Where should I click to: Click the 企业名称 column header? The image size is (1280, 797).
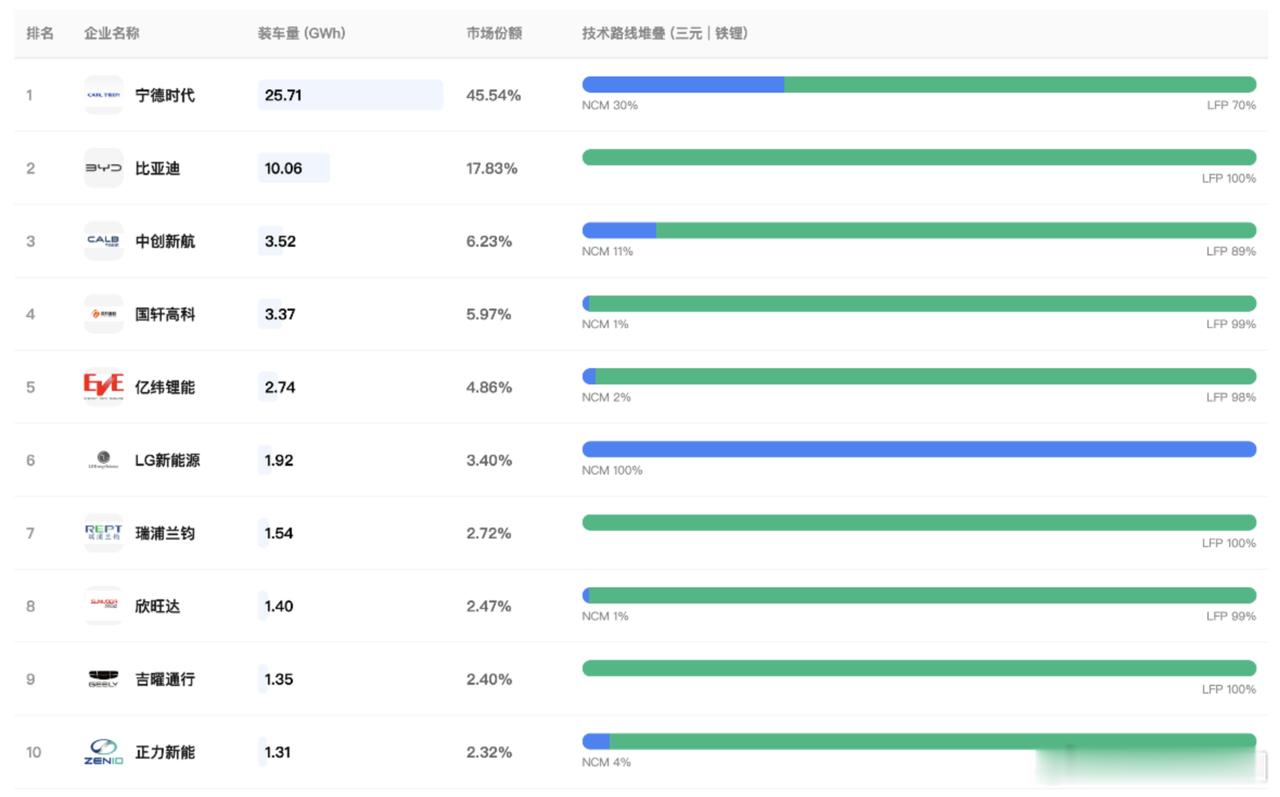[x=112, y=33]
